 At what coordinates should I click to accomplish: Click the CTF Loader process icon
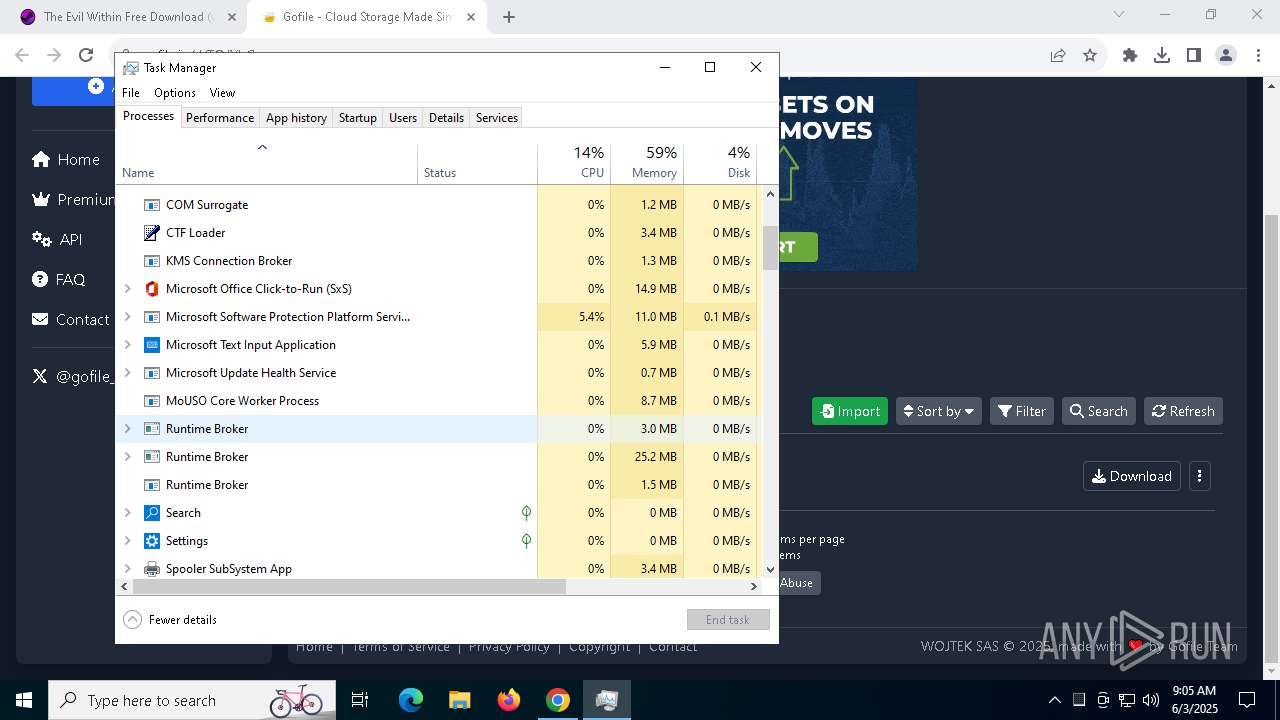[152, 233]
